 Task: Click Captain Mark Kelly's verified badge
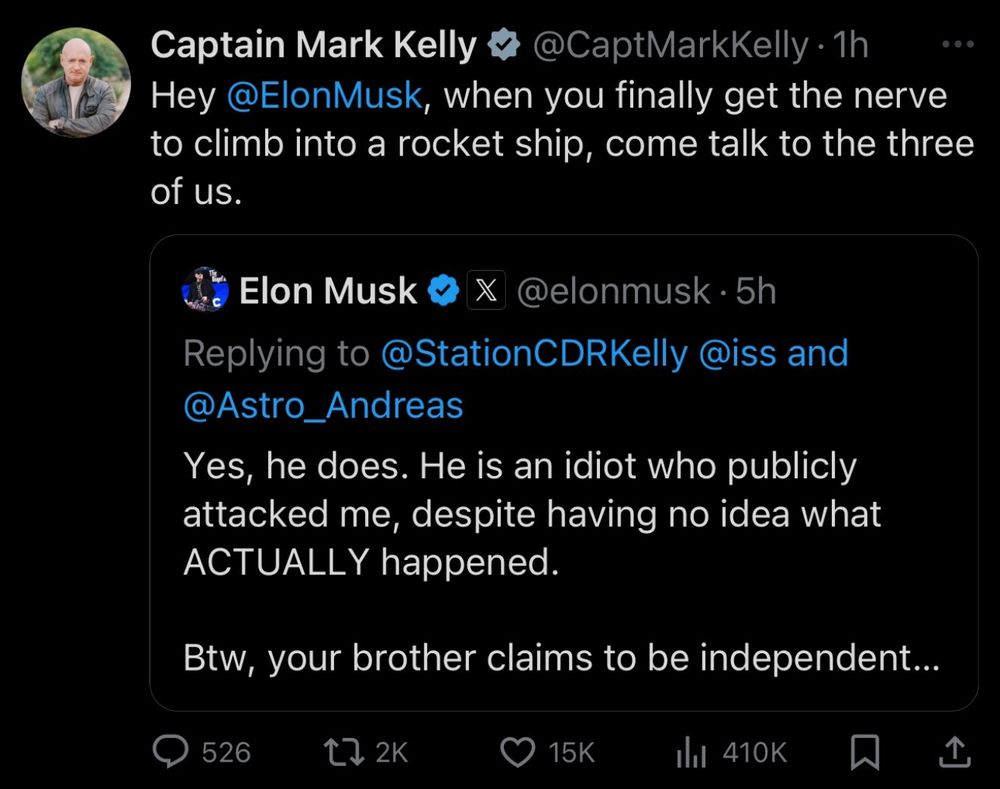click(x=501, y=45)
